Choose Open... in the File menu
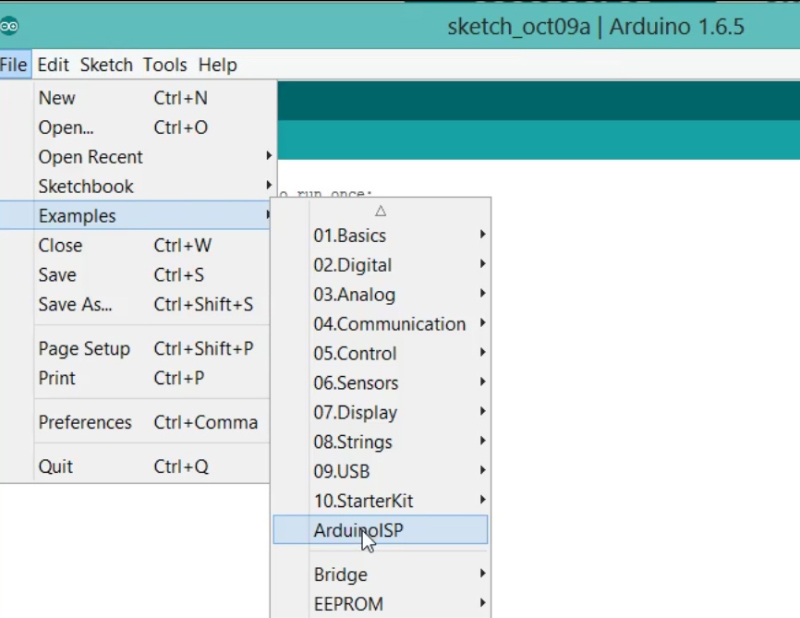The image size is (800, 618). 66,128
